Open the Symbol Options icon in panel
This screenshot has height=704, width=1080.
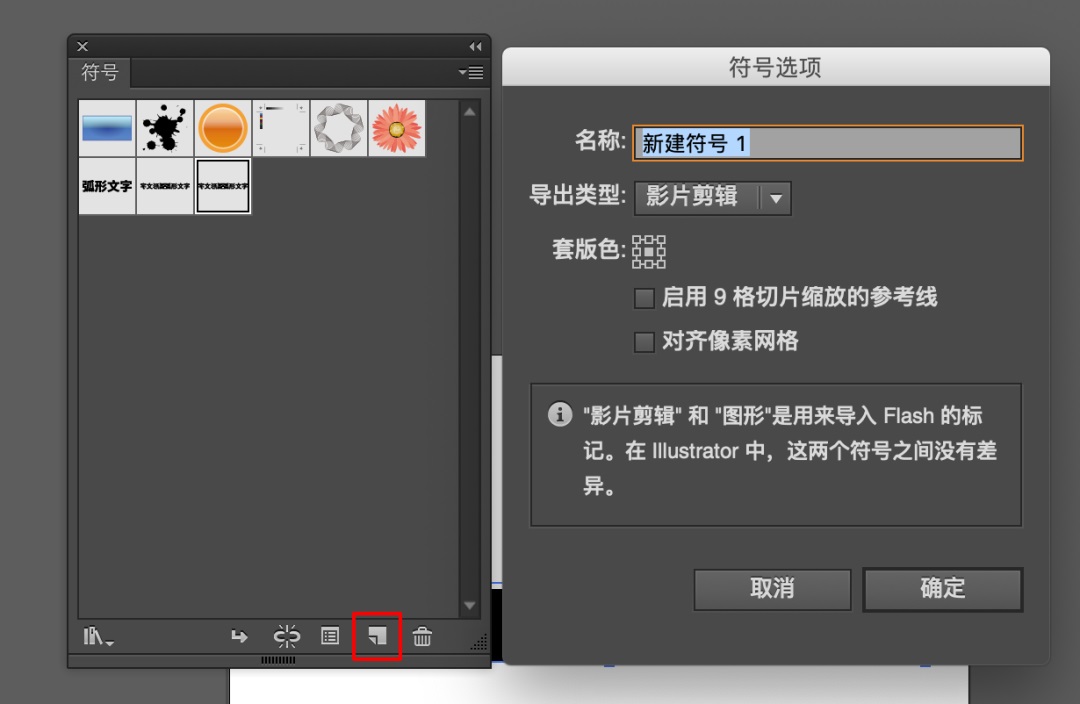click(x=330, y=637)
